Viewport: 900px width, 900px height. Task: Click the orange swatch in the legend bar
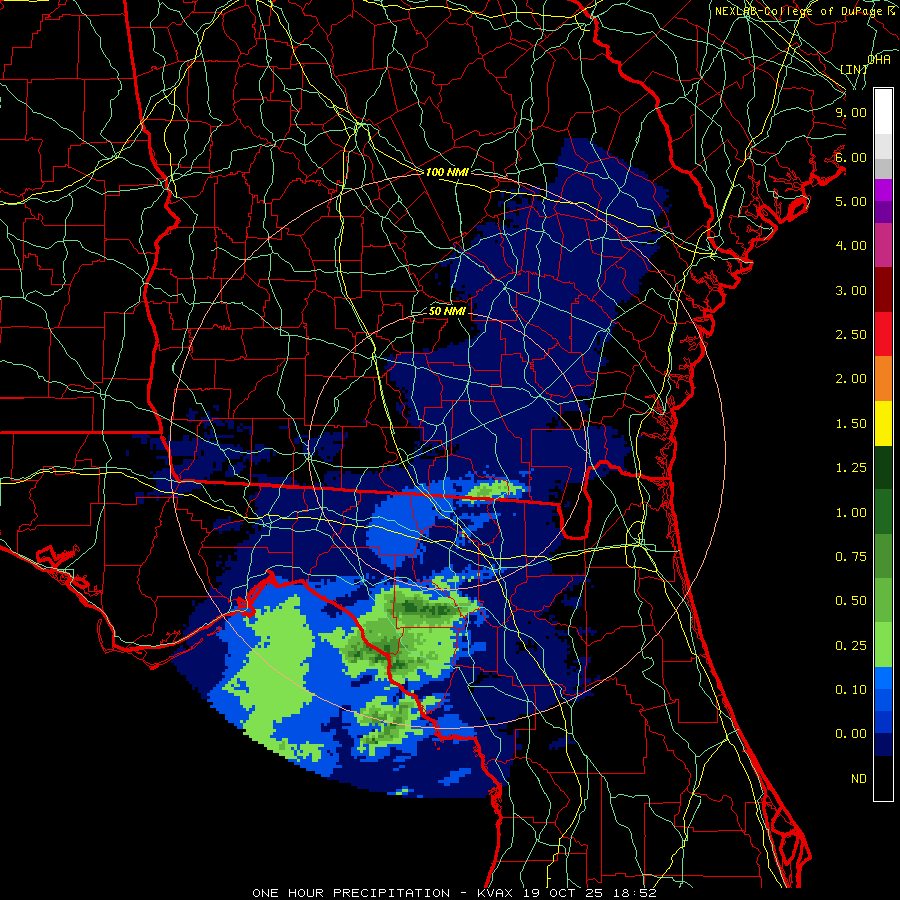tap(883, 379)
